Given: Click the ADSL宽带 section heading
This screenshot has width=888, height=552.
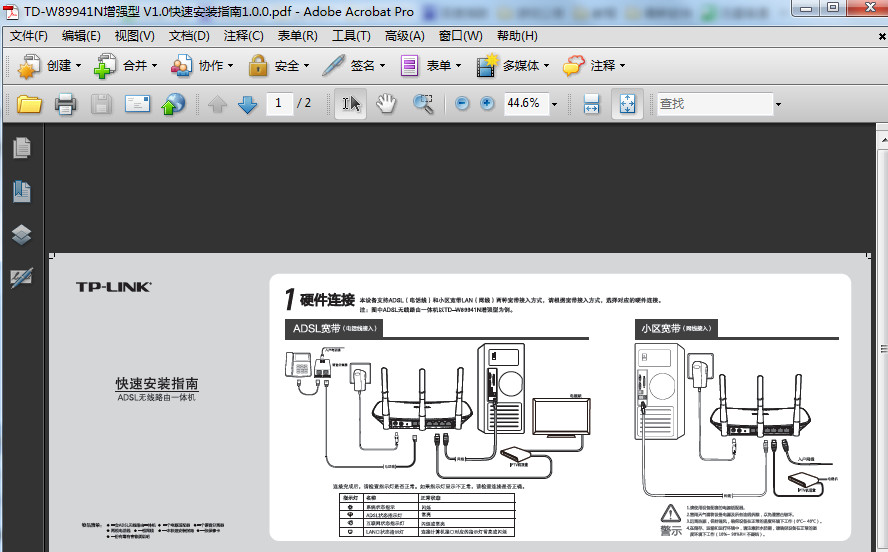Looking at the screenshot, I should click(x=334, y=328).
